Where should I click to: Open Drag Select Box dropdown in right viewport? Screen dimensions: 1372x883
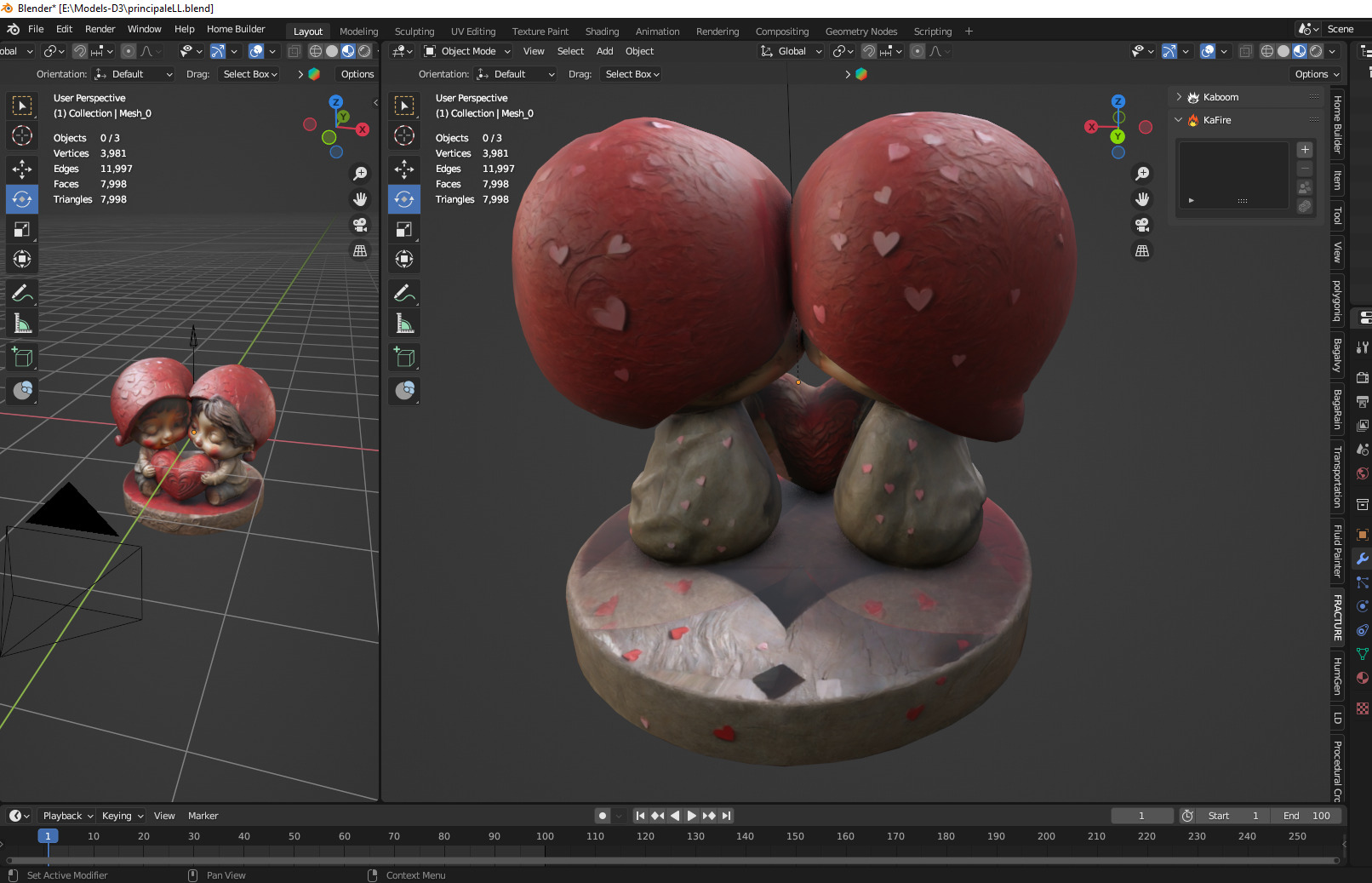632,74
